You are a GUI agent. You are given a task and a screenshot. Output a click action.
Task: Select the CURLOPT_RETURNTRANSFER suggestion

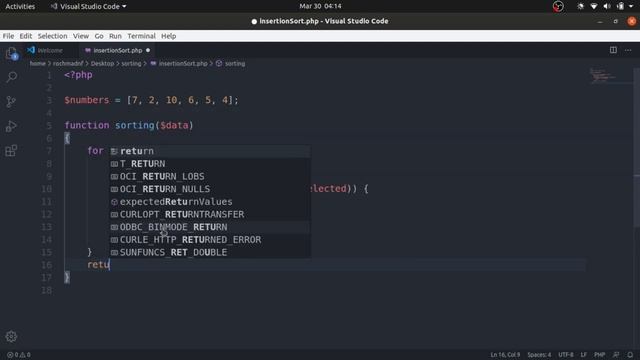coord(210,214)
